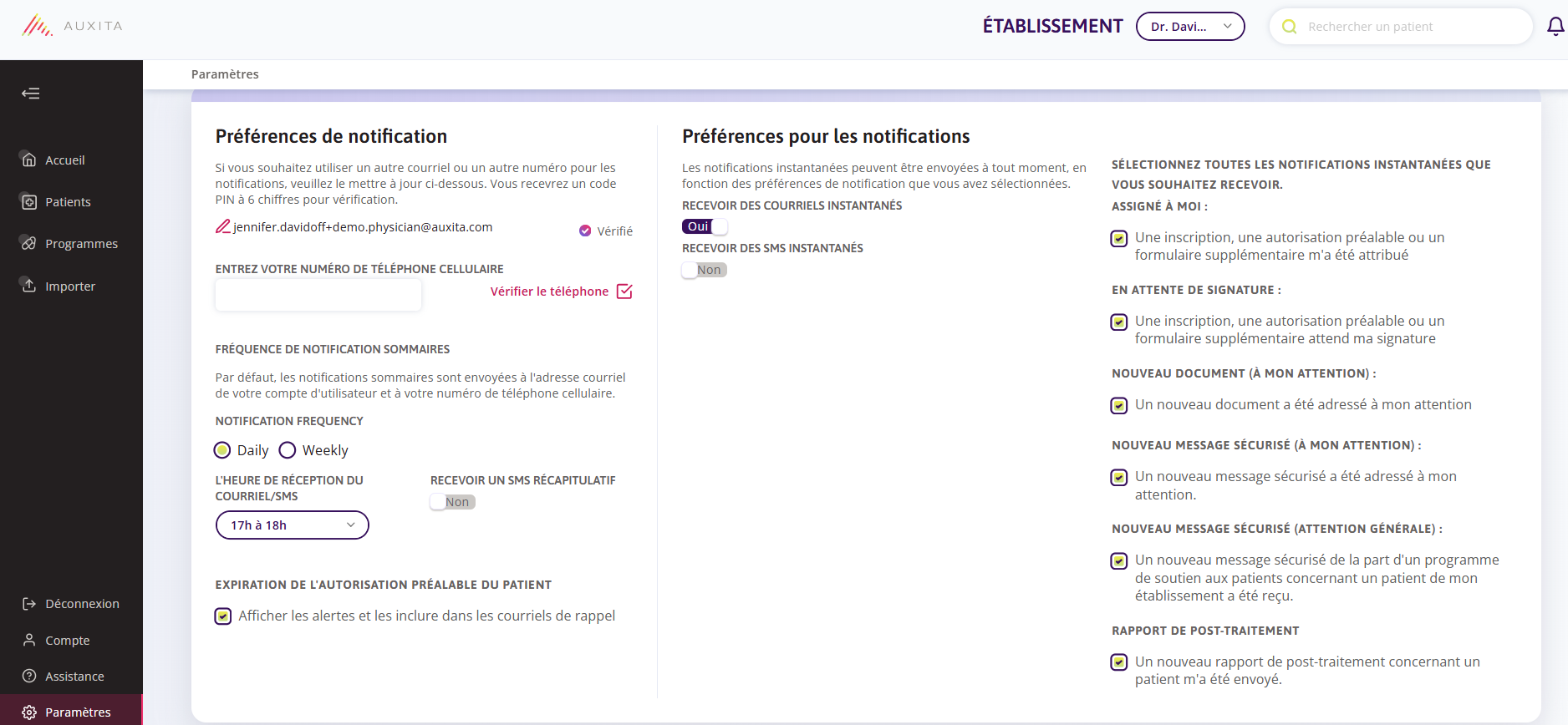Click the Auxita logo
Image resolution: width=1568 pixels, height=725 pixels.
tap(73, 26)
